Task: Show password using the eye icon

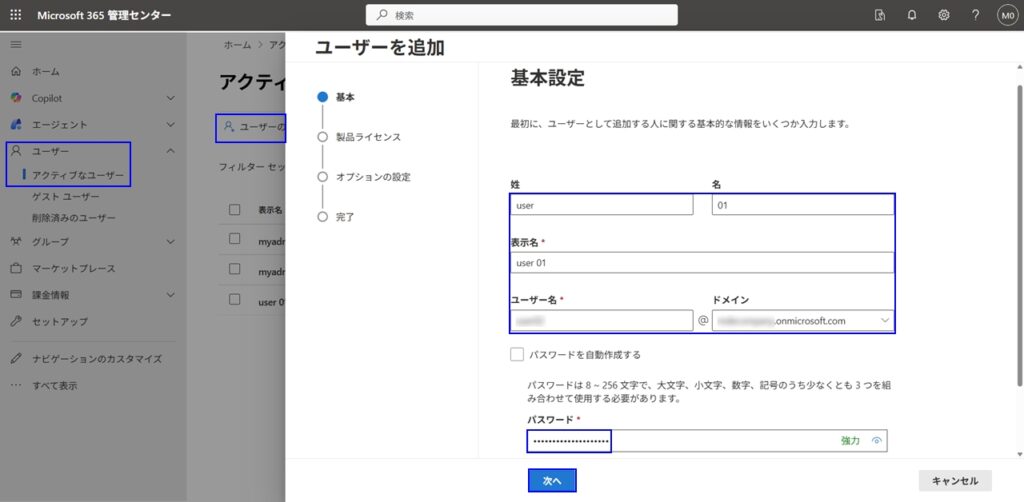Action: pos(876,440)
